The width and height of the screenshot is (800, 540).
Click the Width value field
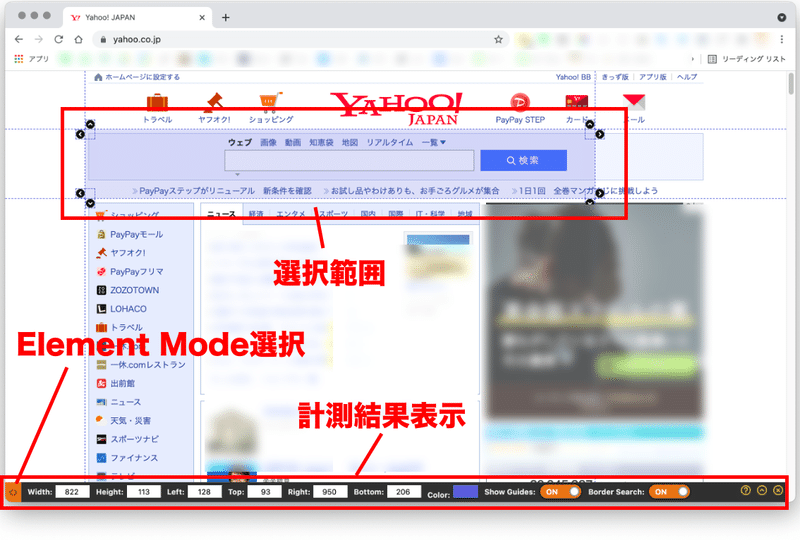coord(72,492)
